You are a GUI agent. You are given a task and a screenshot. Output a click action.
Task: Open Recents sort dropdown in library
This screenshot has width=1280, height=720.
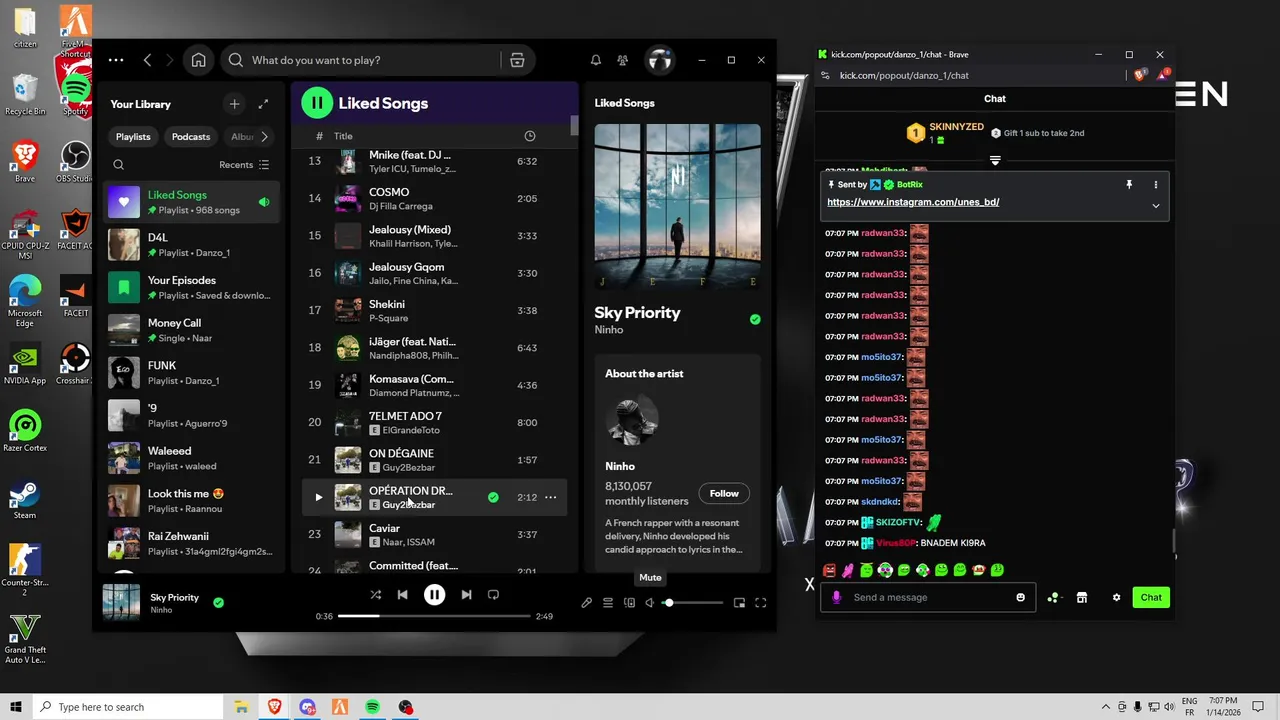[244, 165]
